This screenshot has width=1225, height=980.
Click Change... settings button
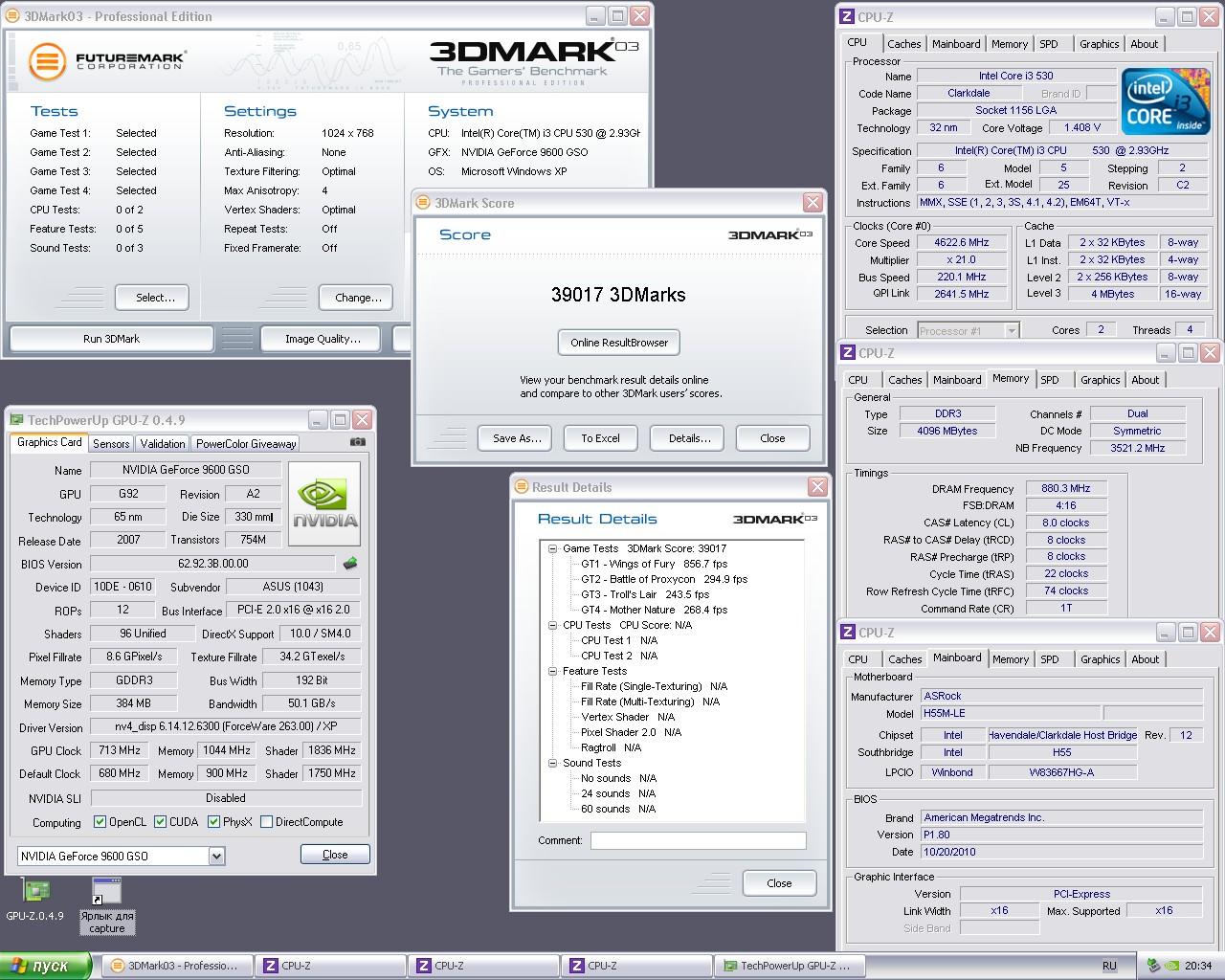point(358,298)
